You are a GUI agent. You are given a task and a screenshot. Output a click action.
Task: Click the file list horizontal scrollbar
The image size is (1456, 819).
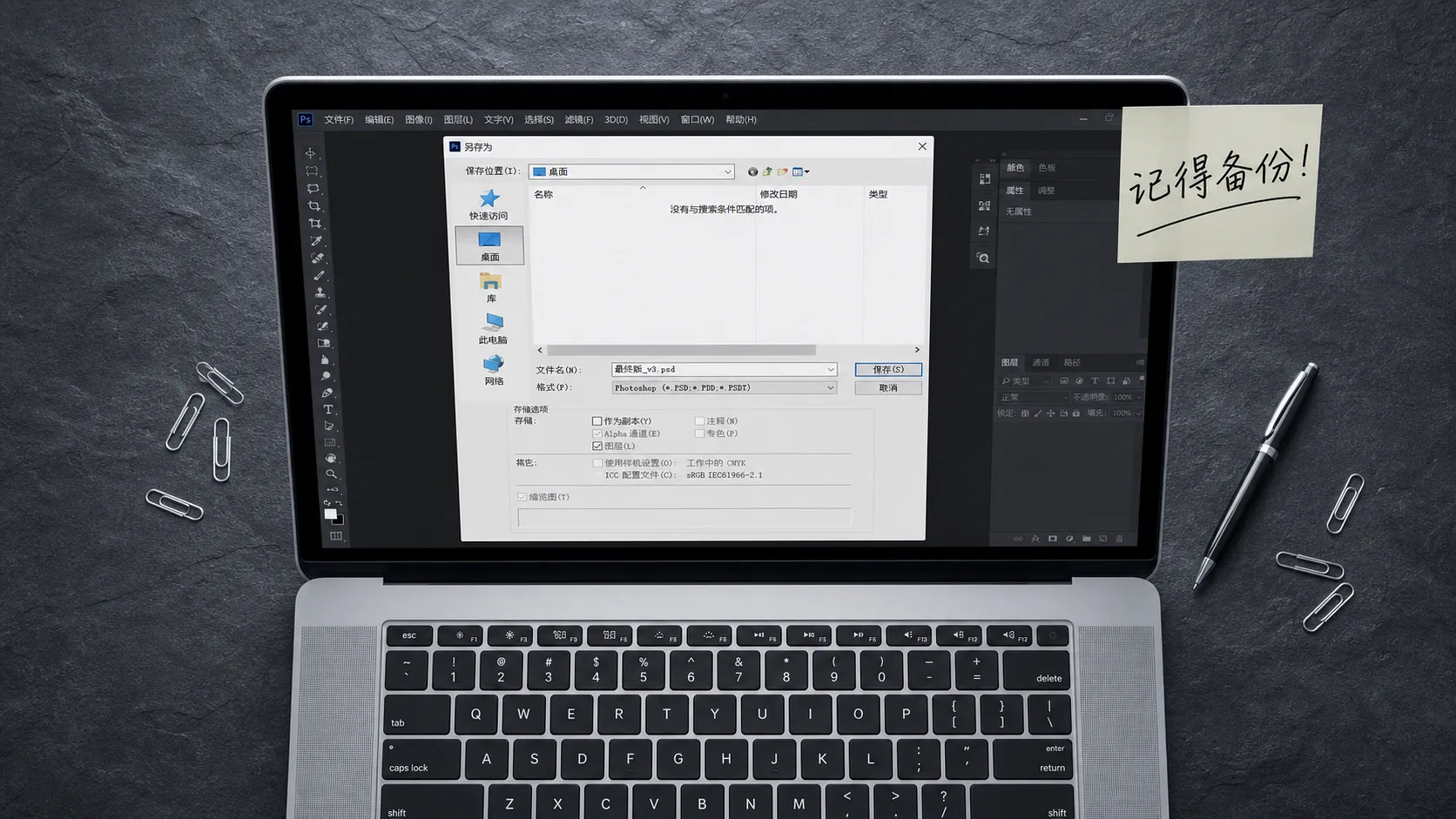coord(681,350)
